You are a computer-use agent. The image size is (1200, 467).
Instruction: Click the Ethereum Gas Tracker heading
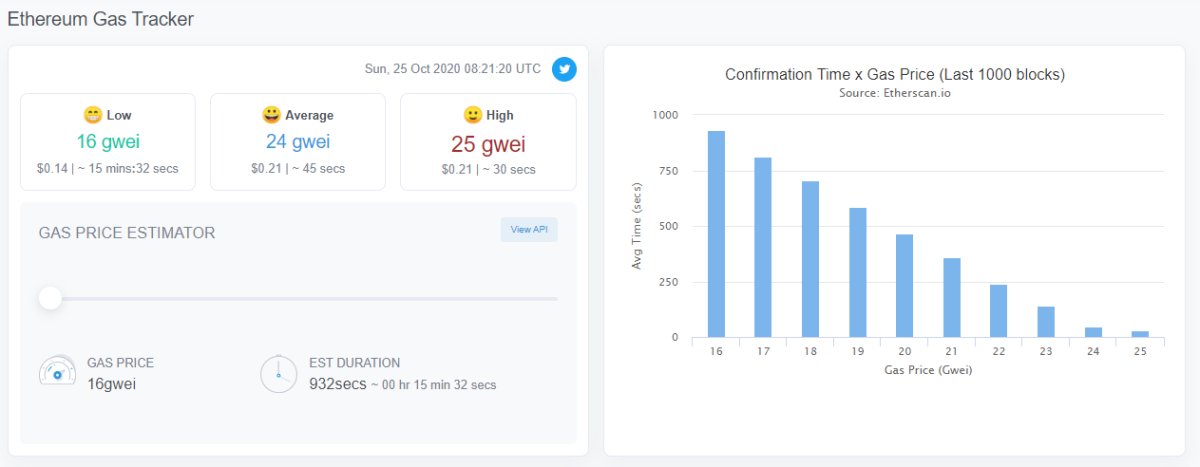click(101, 19)
